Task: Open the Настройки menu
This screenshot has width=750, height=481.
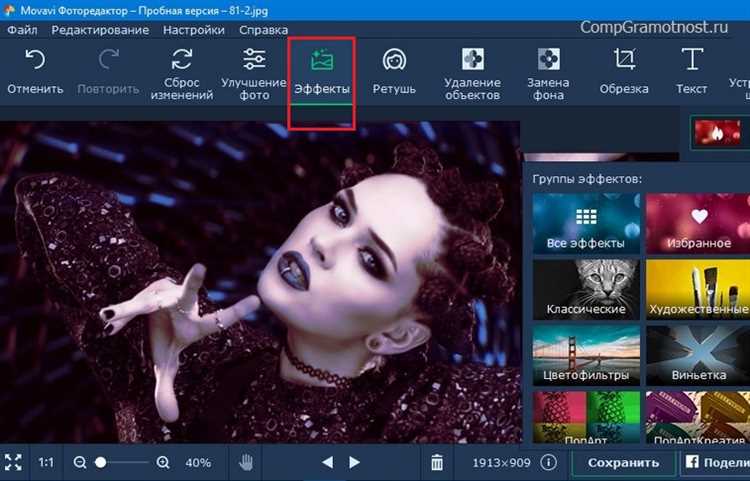Action: [194, 30]
